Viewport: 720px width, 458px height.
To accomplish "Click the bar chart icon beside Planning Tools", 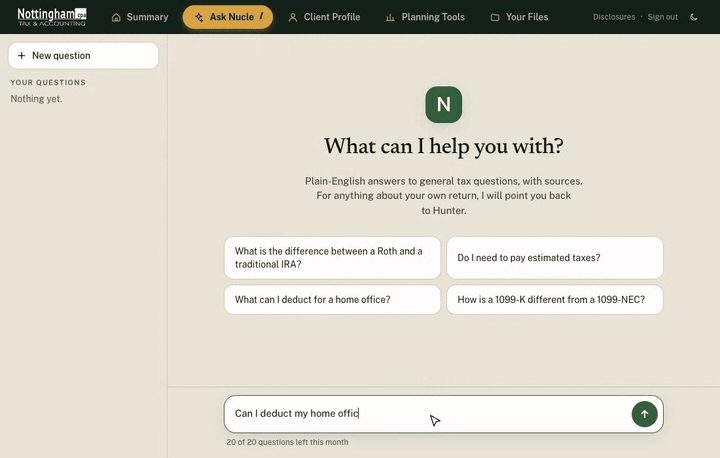I will pos(390,17).
